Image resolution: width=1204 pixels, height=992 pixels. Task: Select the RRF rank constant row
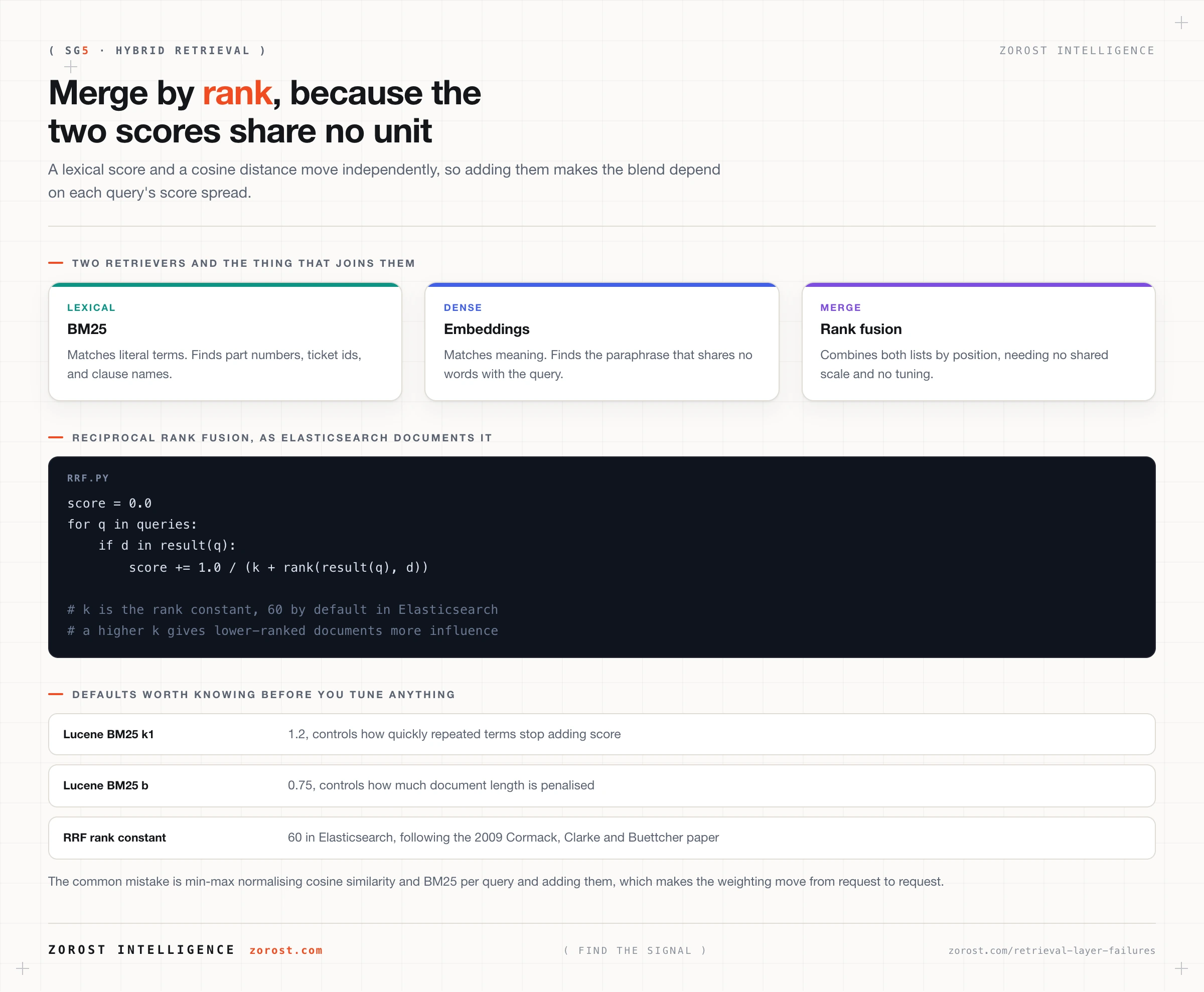(602, 838)
